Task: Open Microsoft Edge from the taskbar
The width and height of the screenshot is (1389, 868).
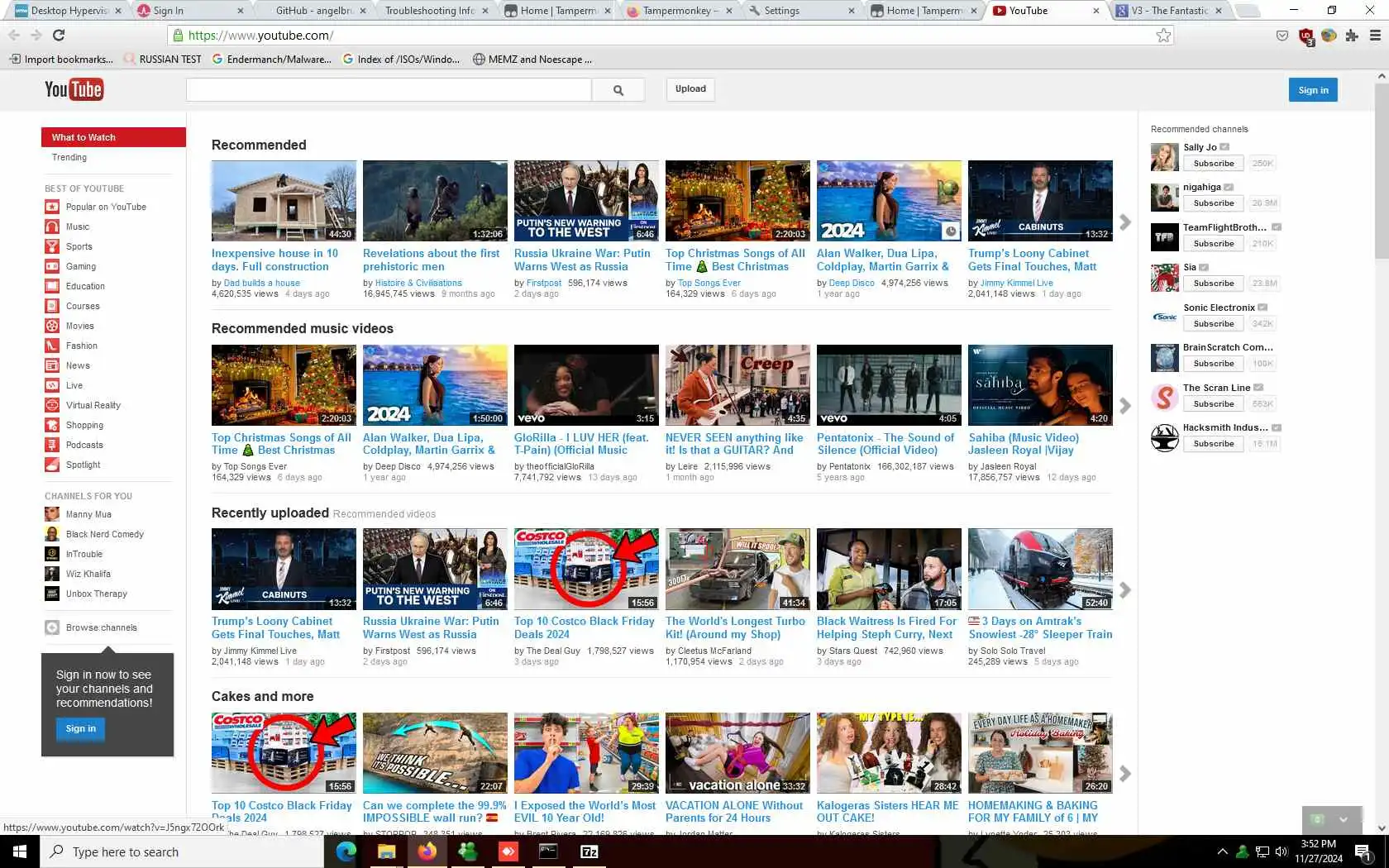Action: 346,851
